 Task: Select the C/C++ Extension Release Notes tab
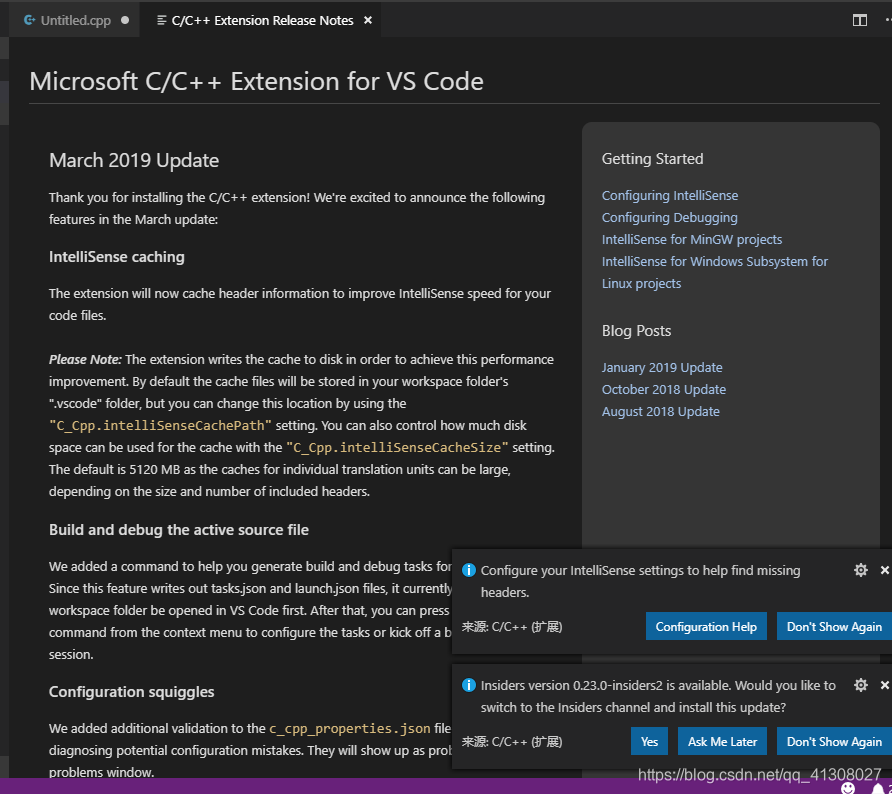(x=262, y=20)
